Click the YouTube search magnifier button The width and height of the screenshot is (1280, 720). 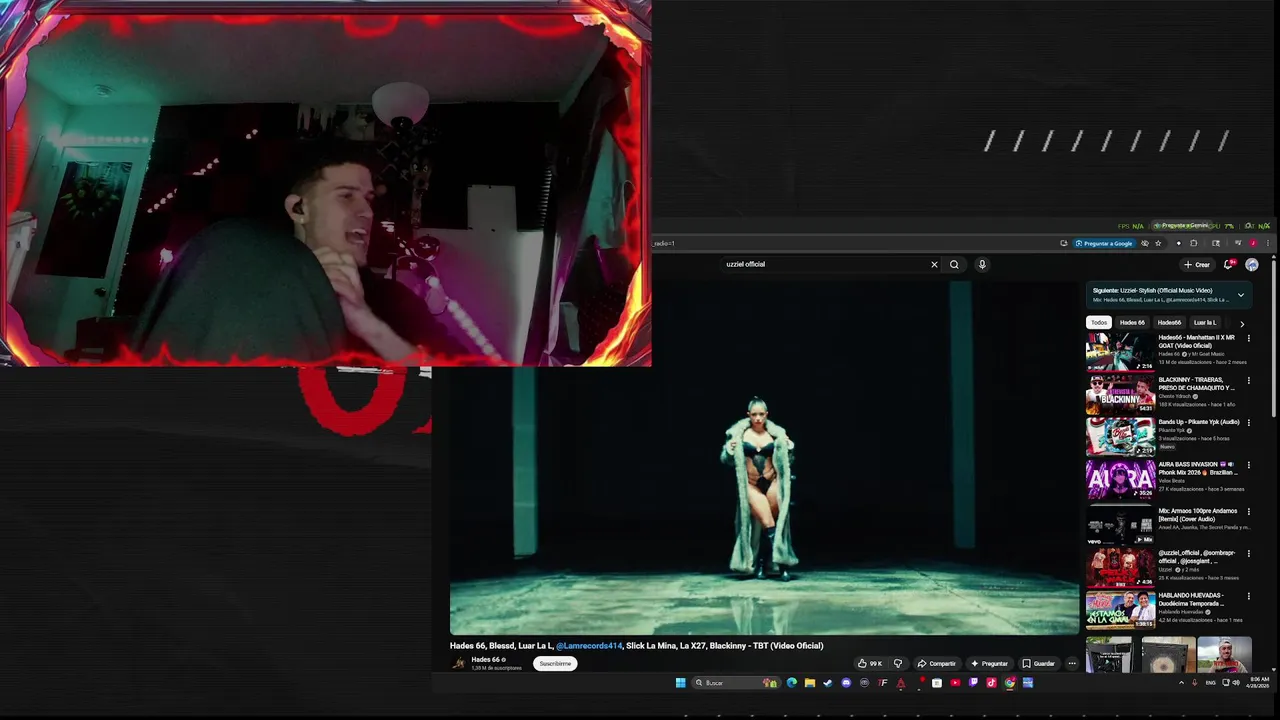tap(954, 264)
